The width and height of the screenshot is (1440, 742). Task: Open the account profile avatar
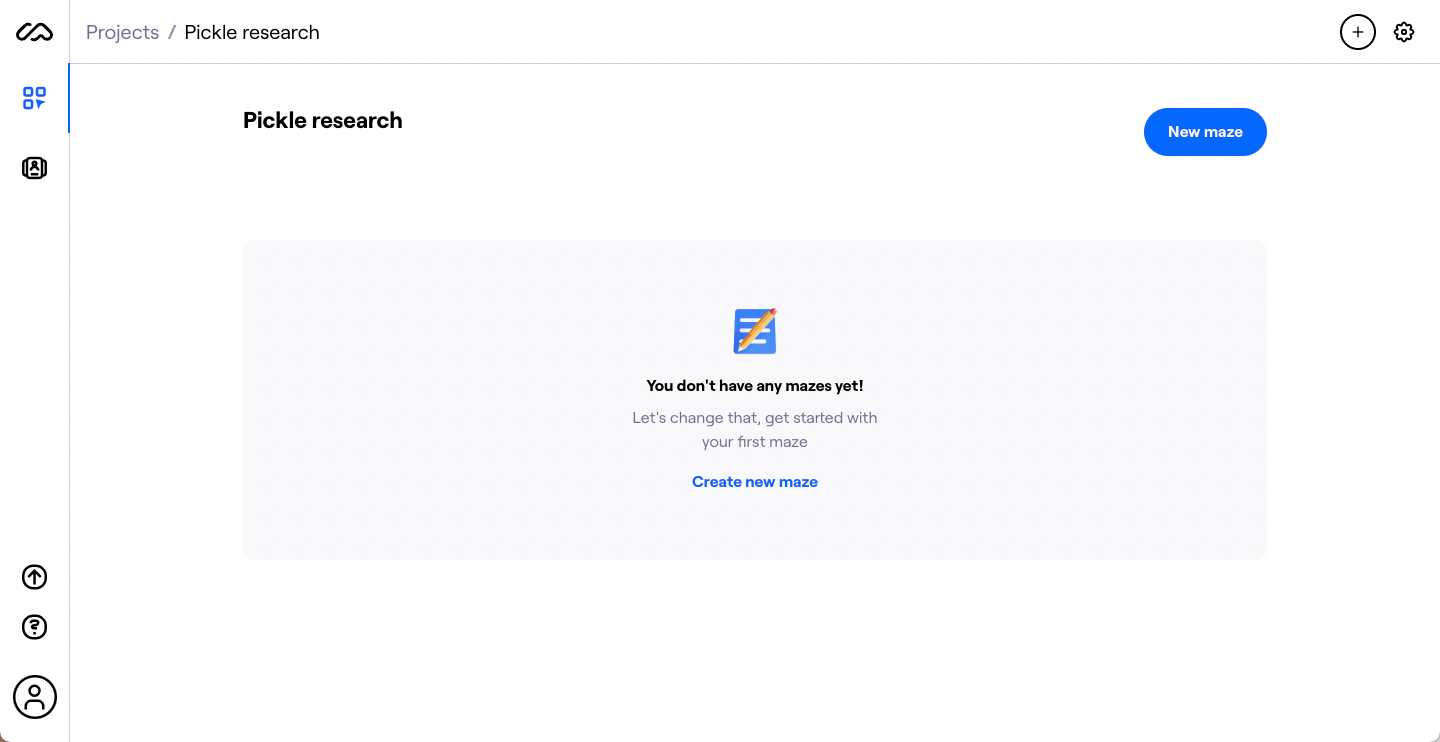tap(34, 697)
